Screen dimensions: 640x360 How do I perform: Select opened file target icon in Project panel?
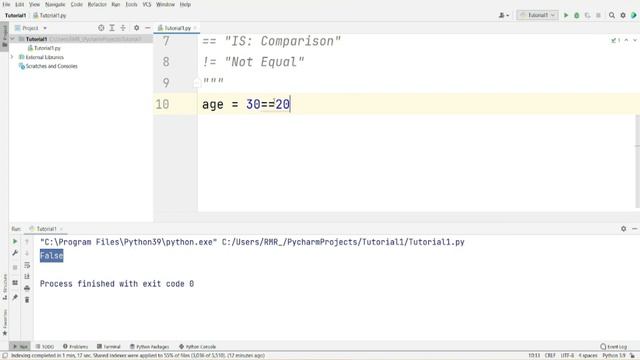point(101,28)
